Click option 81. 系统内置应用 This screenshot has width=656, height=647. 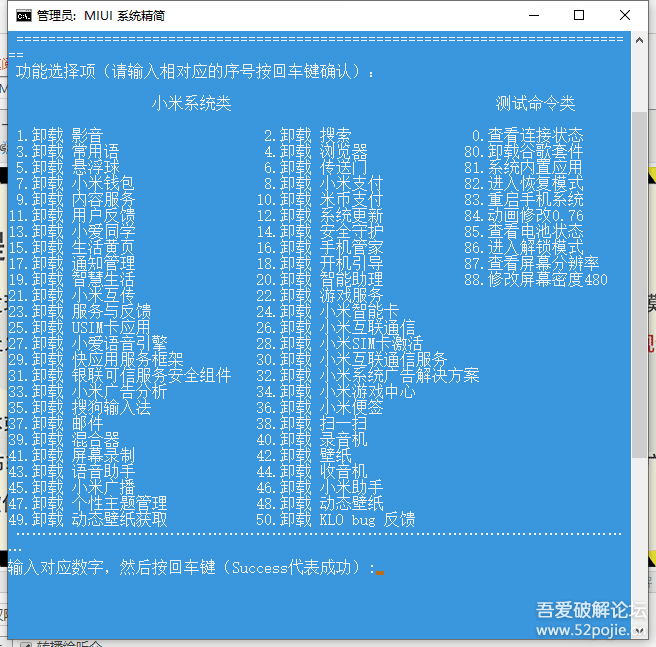tap(523, 167)
